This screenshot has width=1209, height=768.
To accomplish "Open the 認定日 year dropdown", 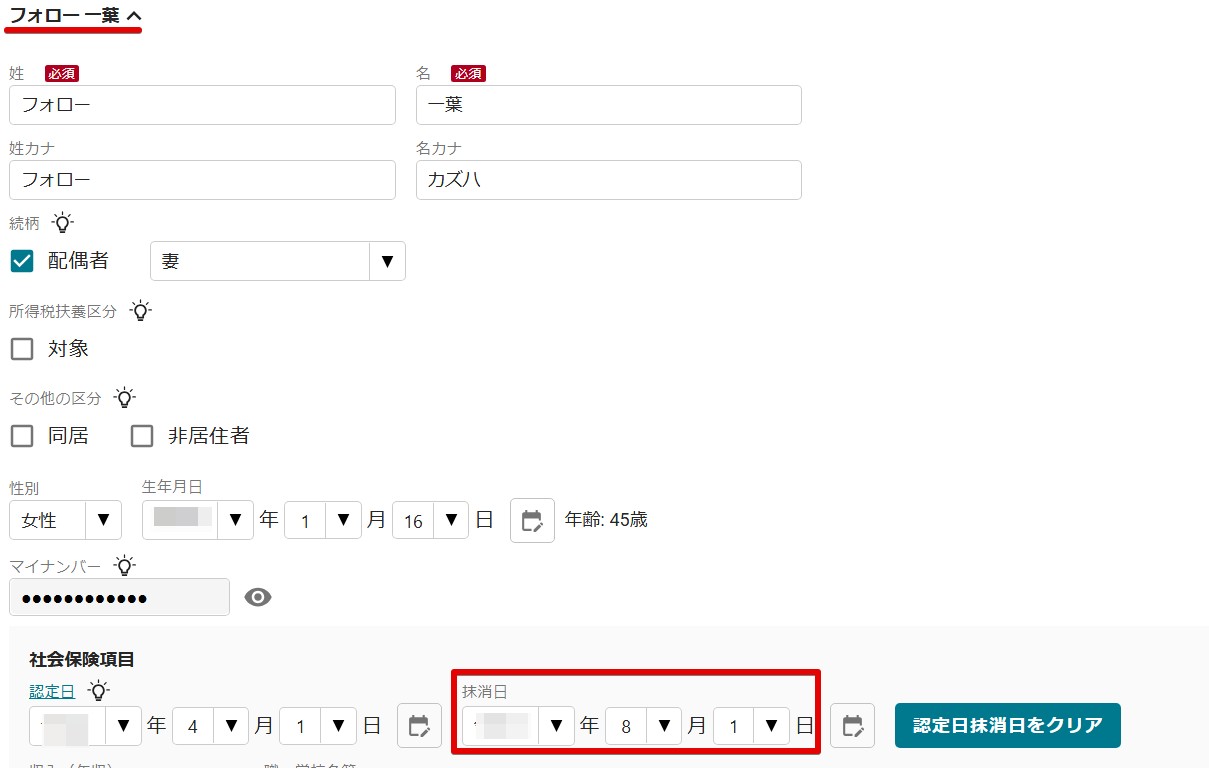I will (86, 726).
